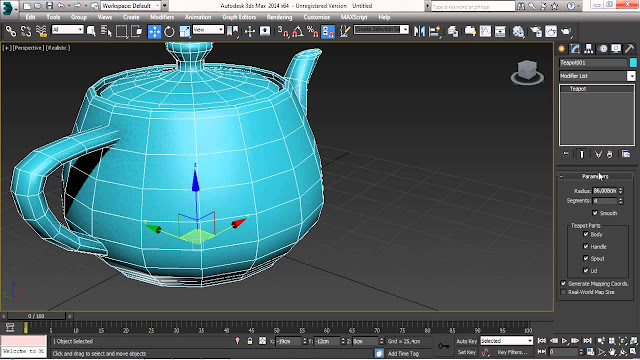Open the Rendering menu
Image resolution: width=640 pixels, height=360 pixels.
tap(279, 17)
